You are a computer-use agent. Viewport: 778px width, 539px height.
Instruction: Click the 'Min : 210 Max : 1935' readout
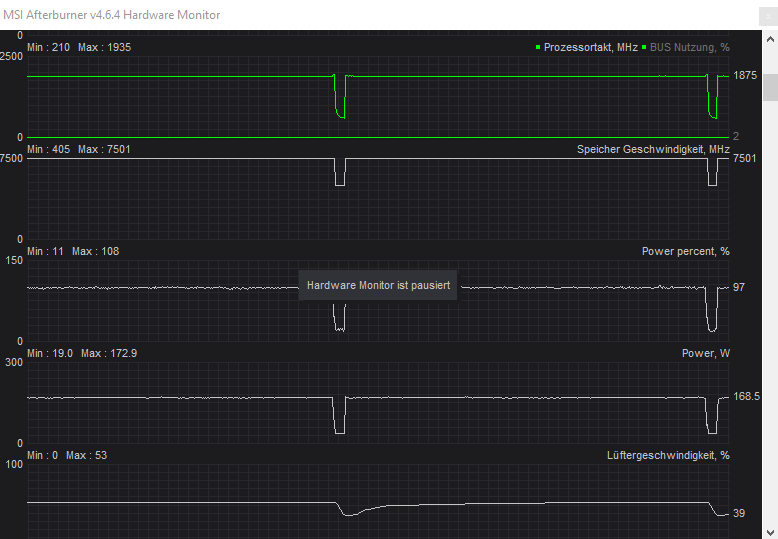click(79, 47)
